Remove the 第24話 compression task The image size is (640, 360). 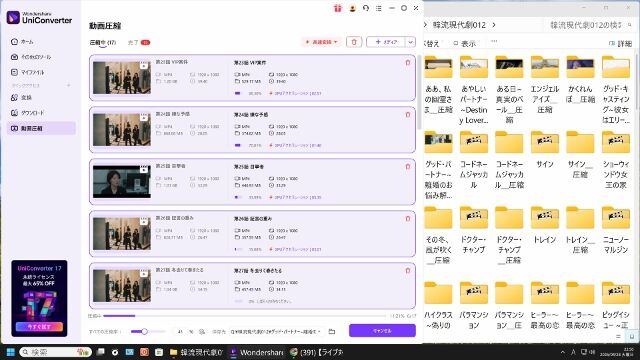pyautogui.click(x=407, y=115)
